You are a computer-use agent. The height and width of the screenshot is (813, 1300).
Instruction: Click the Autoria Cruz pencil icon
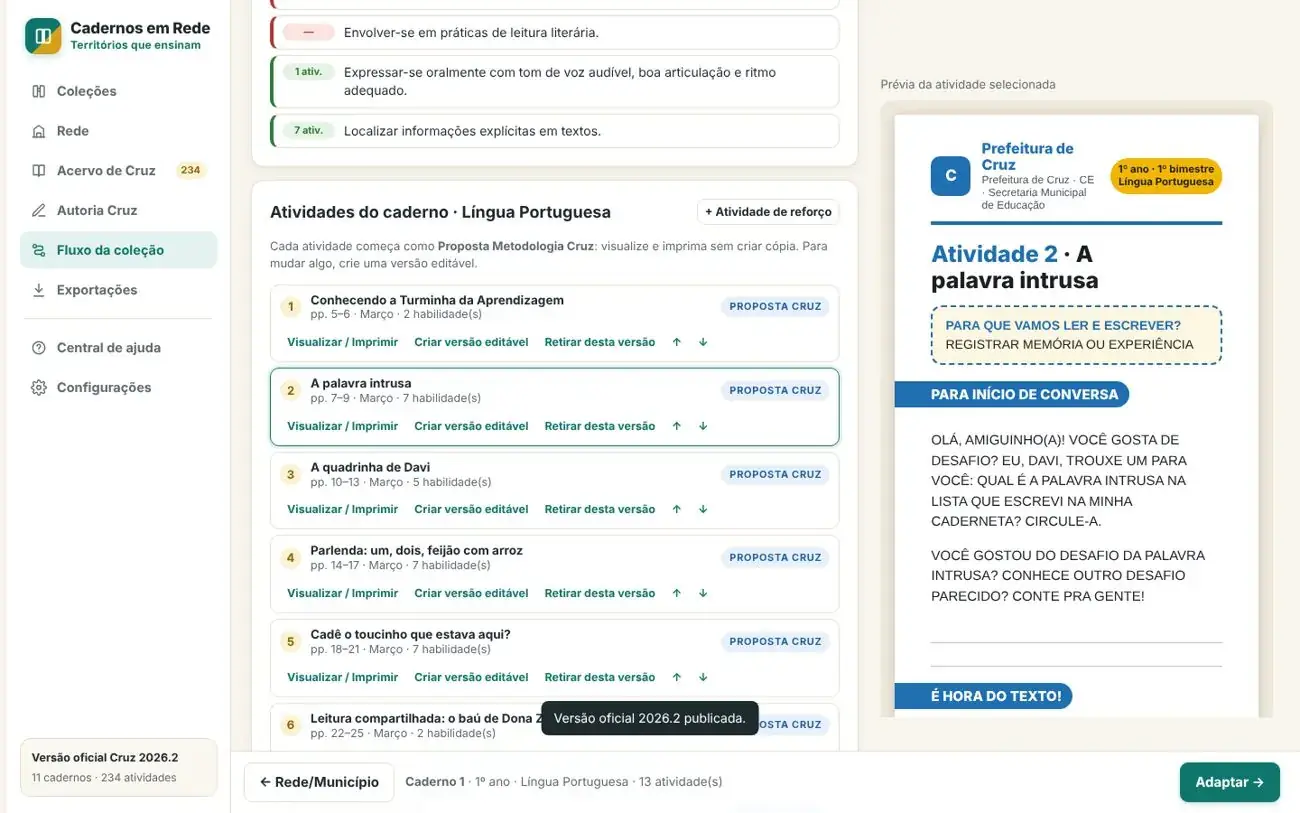pyautogui.click(x=39, y=211)
